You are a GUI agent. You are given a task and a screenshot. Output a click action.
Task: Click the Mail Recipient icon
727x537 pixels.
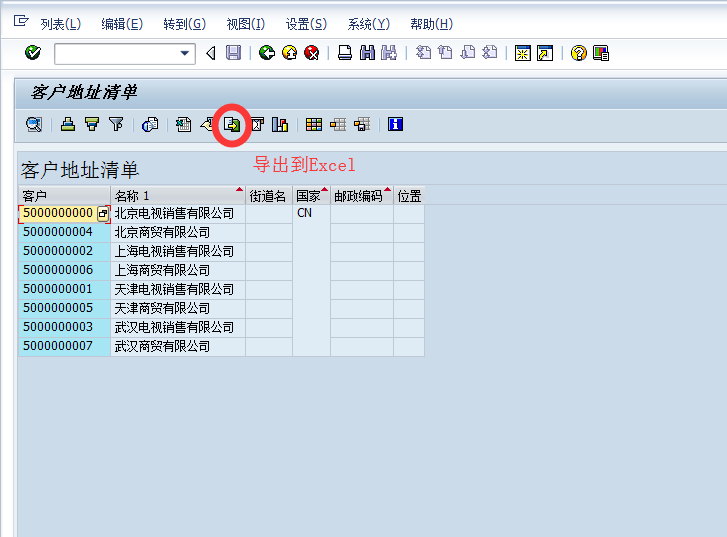pos(257,124)
